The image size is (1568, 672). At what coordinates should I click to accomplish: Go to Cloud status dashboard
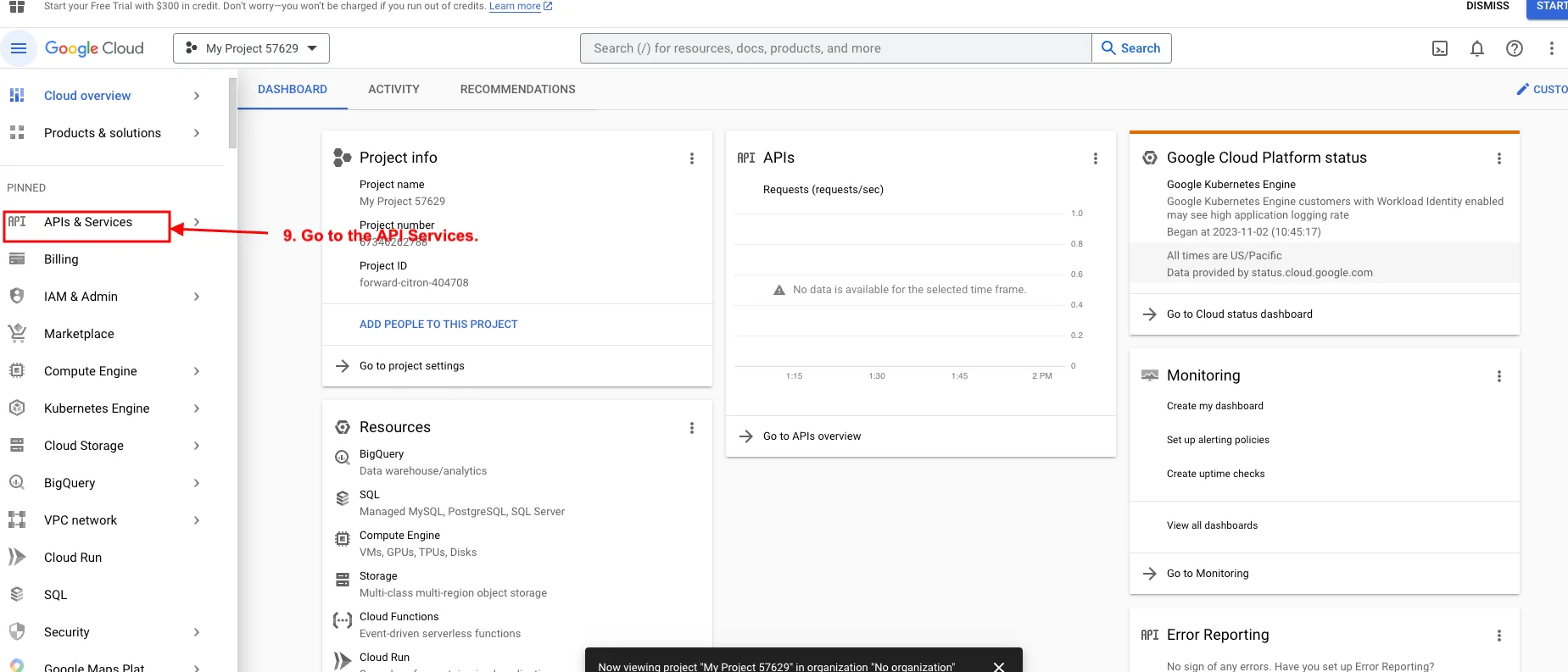click(1240, 314)
